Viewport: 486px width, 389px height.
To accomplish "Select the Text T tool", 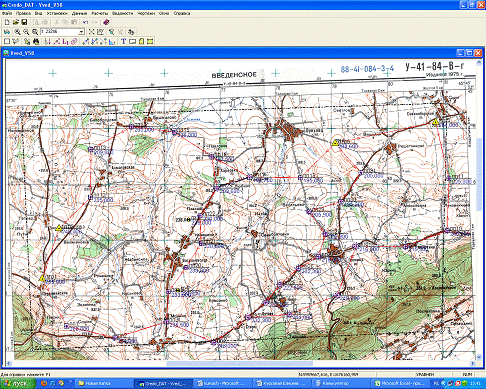I will (x=123, y=41).
